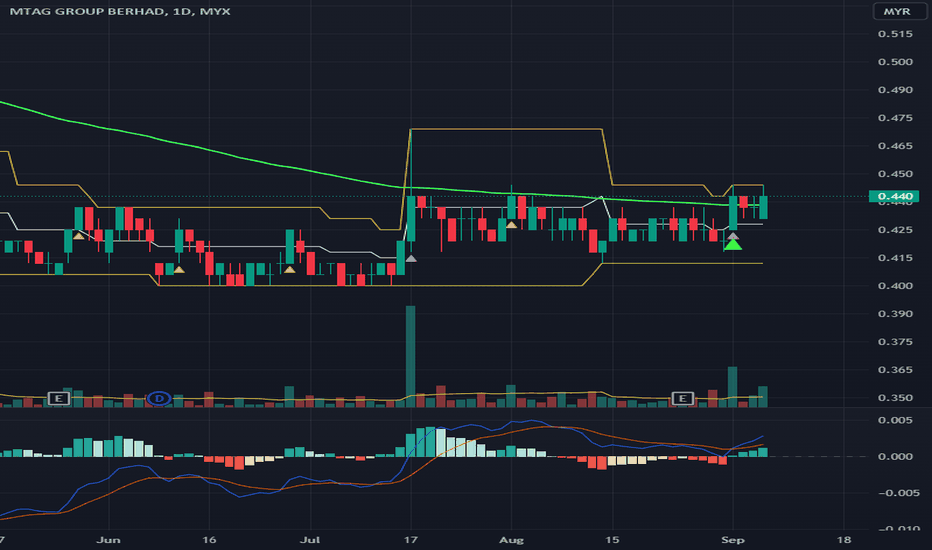Click the Aug date axis label
The height and width of the screenshot is (550, 932).
click(x=511, y=540)
